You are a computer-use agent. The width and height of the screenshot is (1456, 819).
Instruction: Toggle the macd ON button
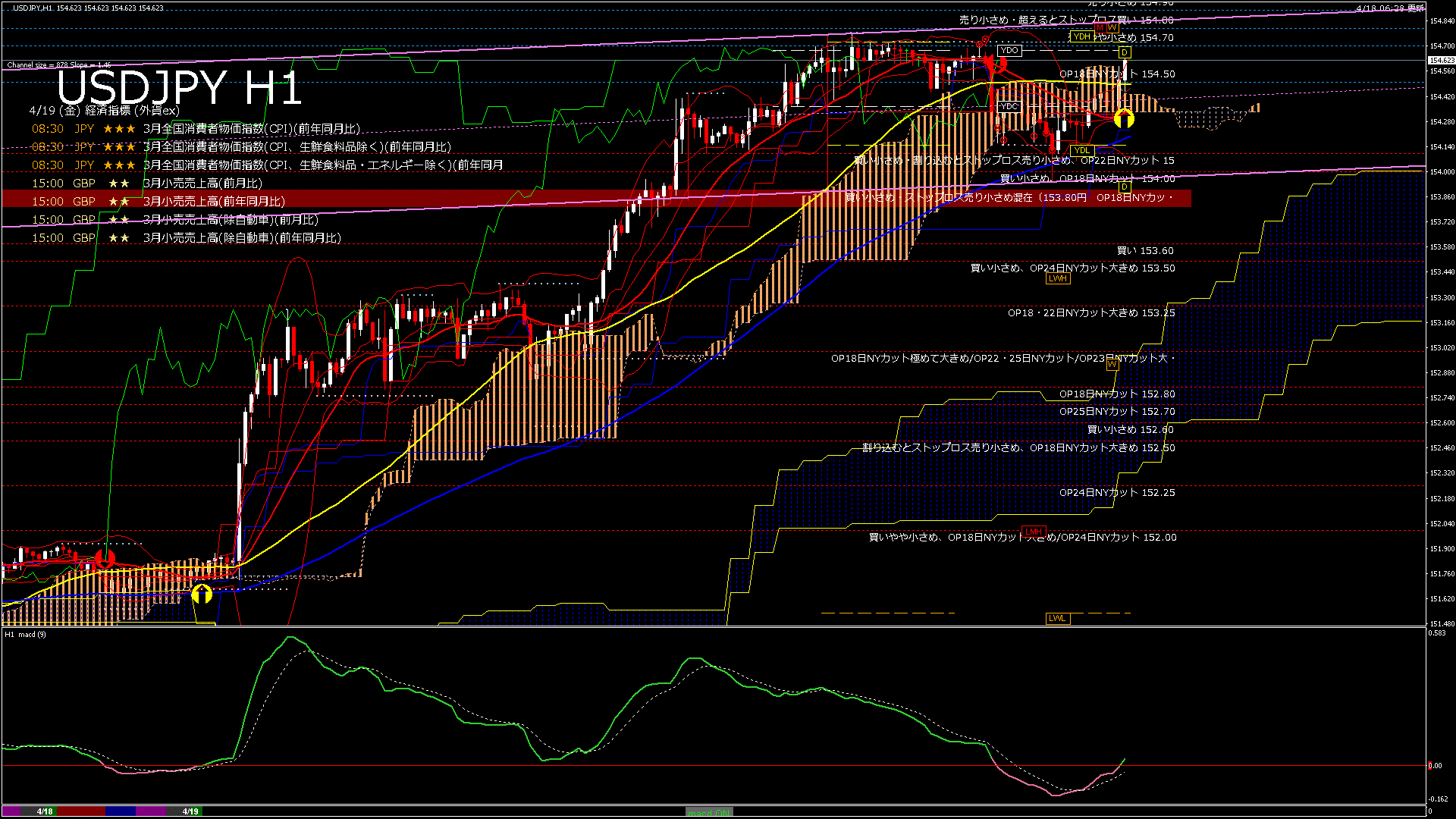(709, 812)
